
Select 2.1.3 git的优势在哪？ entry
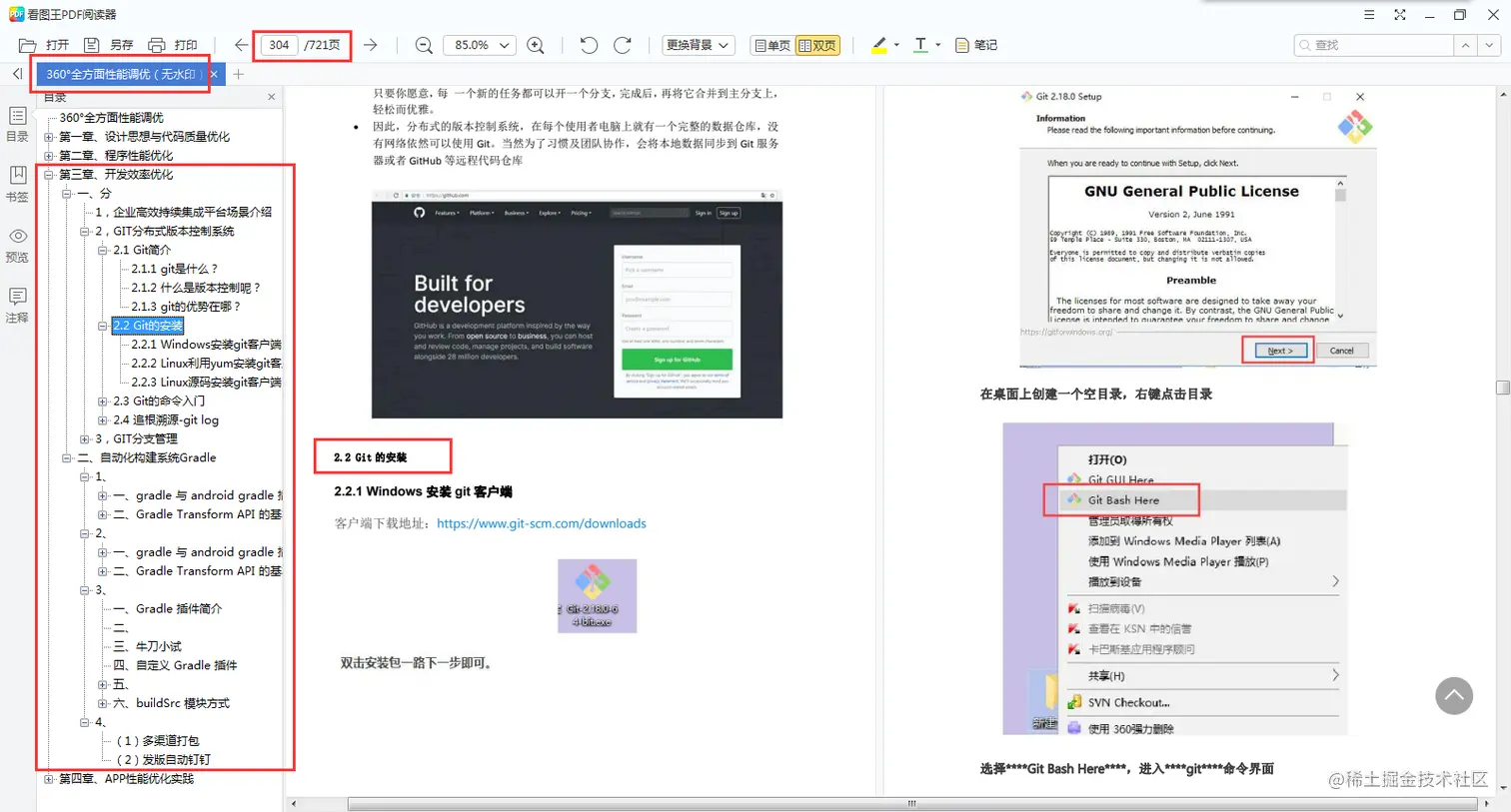(186, 307)
